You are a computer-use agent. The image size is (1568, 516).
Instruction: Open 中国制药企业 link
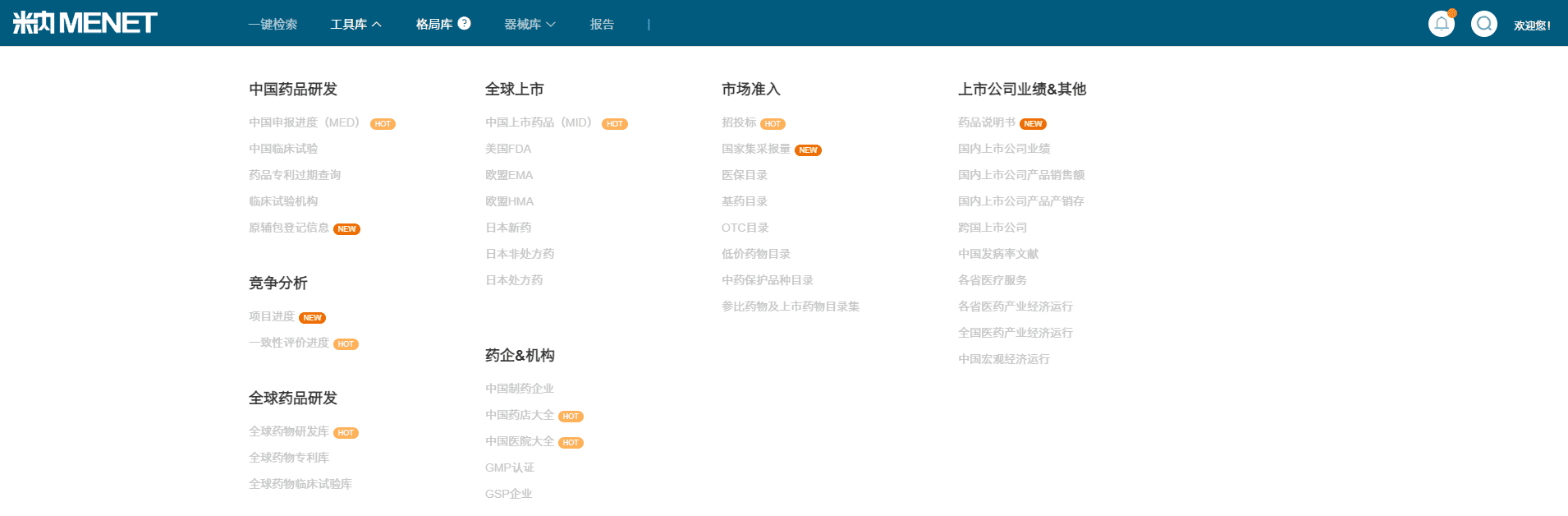tap(520, 389)
